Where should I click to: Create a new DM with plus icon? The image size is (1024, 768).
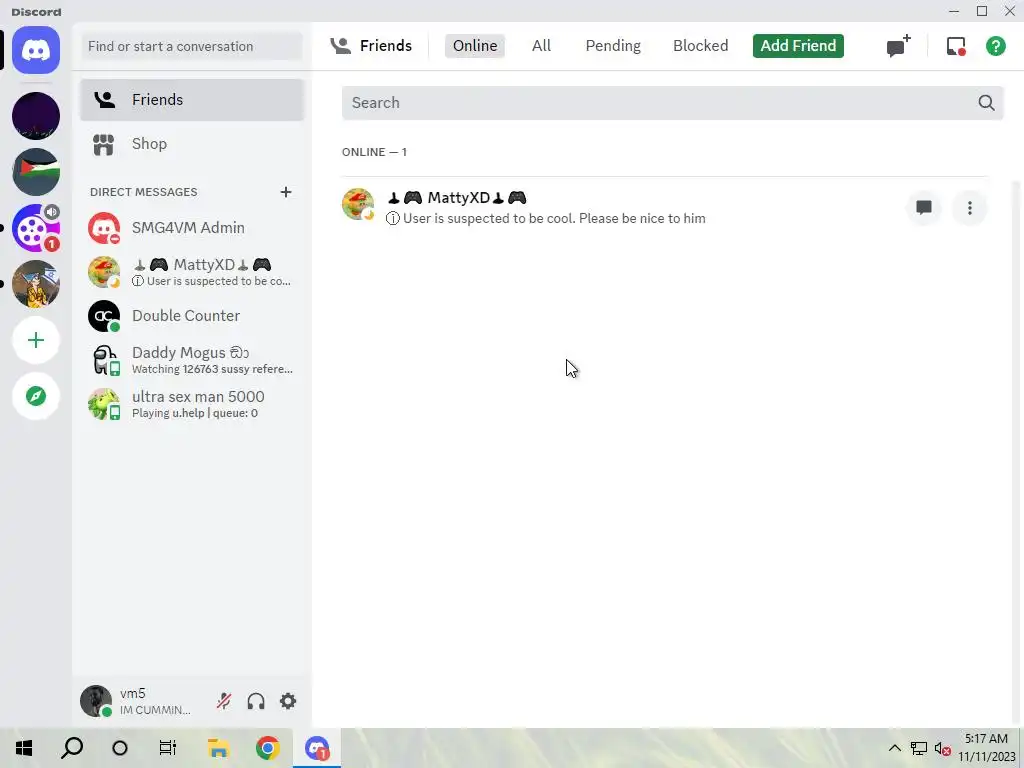coord(285,192)
